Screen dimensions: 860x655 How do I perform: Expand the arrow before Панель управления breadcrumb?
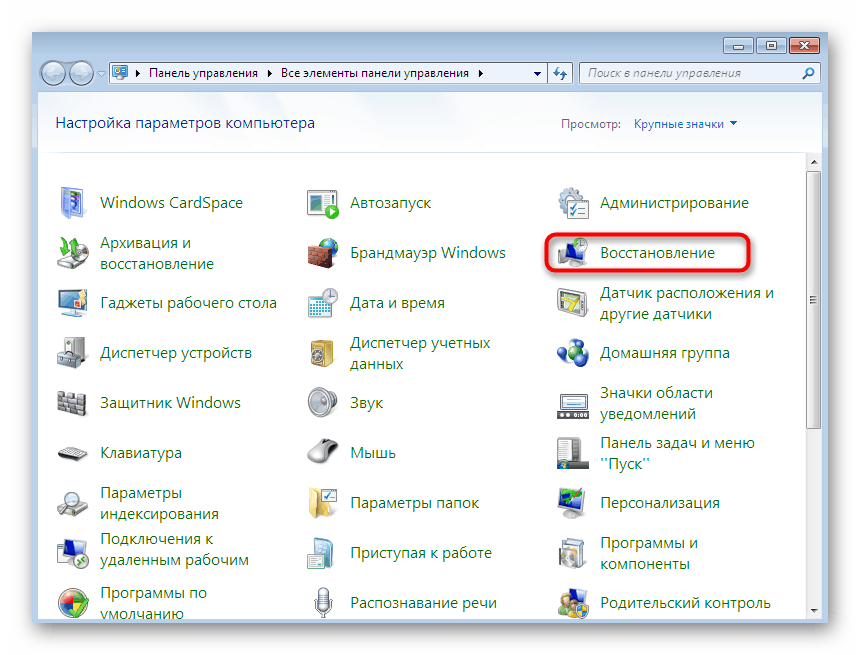click(x=138, y=74)
